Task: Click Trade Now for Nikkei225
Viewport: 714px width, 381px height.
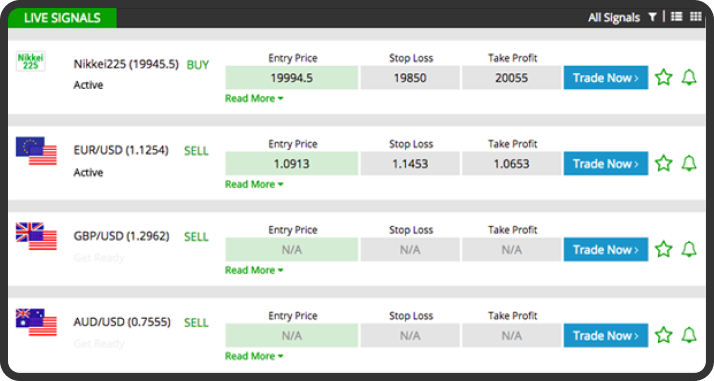Action: pyautogui.click(x=606, y=77)
